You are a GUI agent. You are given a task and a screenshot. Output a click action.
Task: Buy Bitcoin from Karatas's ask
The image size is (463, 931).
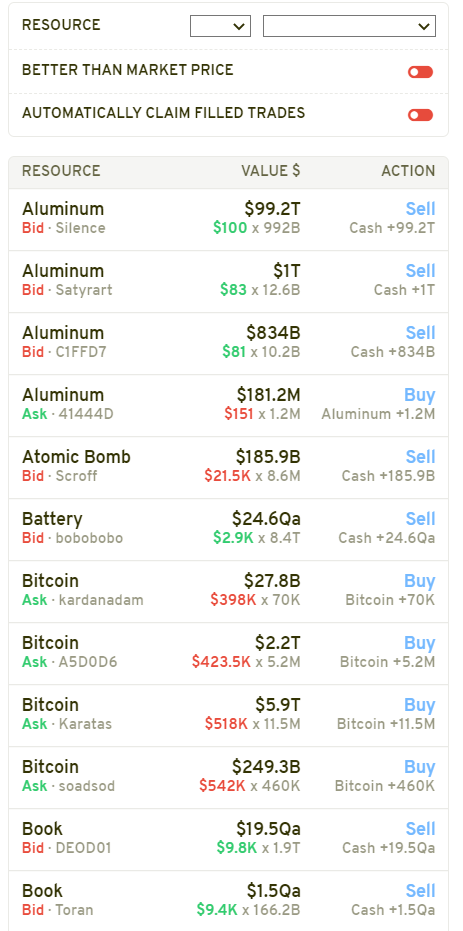click(420, 705)
